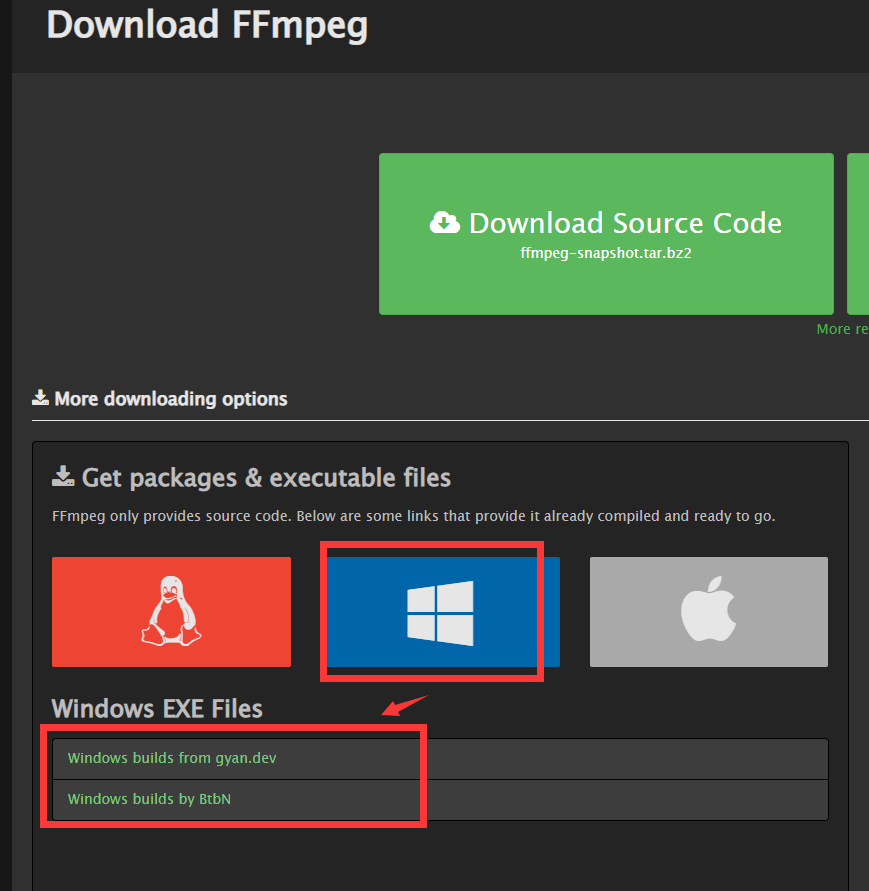Click the white Windows logo on the blue tile

441,611
